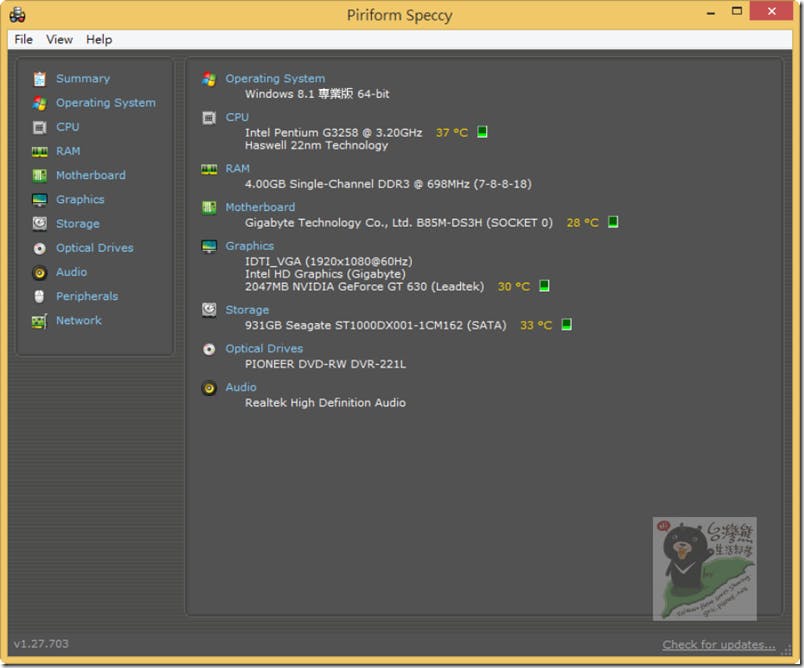Image resolution: width=804 pixels, height=668 pixels.
Task: Click the RAM icon in summary pane
Action: pos(209,169)
